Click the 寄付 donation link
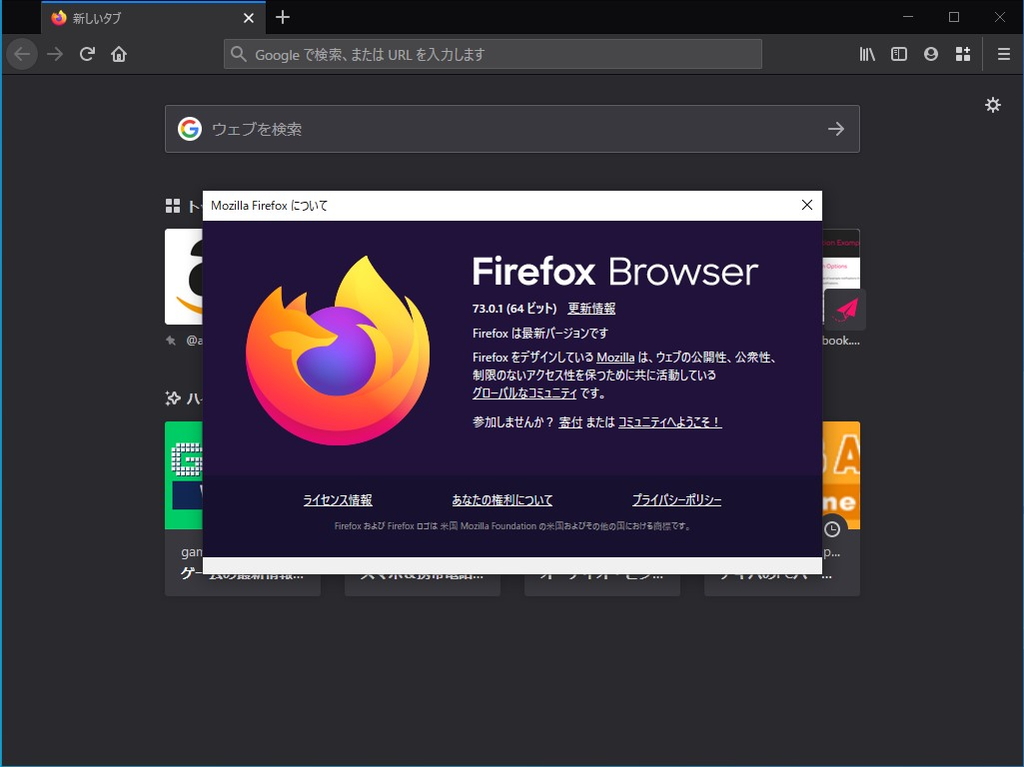Image resolution: width=1024 pixels, height=767 pixels. pyautogui.click(x=570, y=422)
